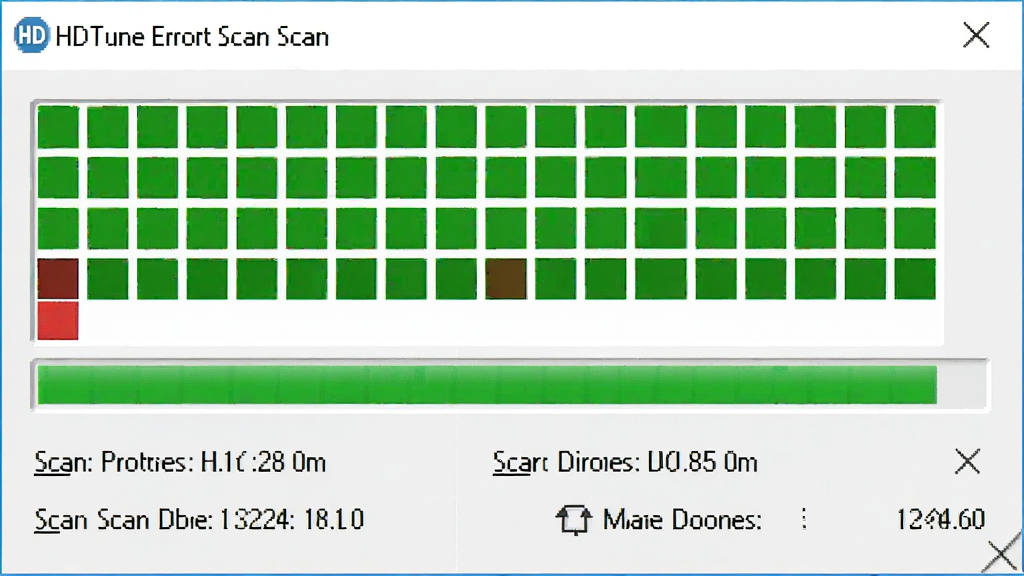The width and height of the screenshot is (1024, 576).
Task: Click the first green block in the top row
Action: coord(57,127)
